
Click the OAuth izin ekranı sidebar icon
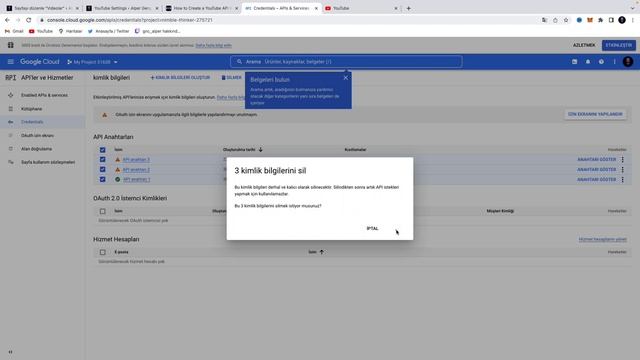click(11, 136)
